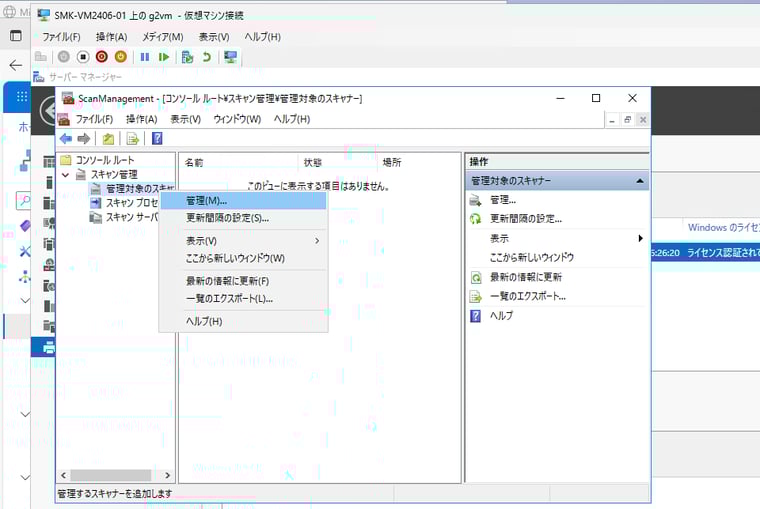Select 管理(M)... in the context menu
The width and height of the screenshot is (760, 509).
coord(206,201)
